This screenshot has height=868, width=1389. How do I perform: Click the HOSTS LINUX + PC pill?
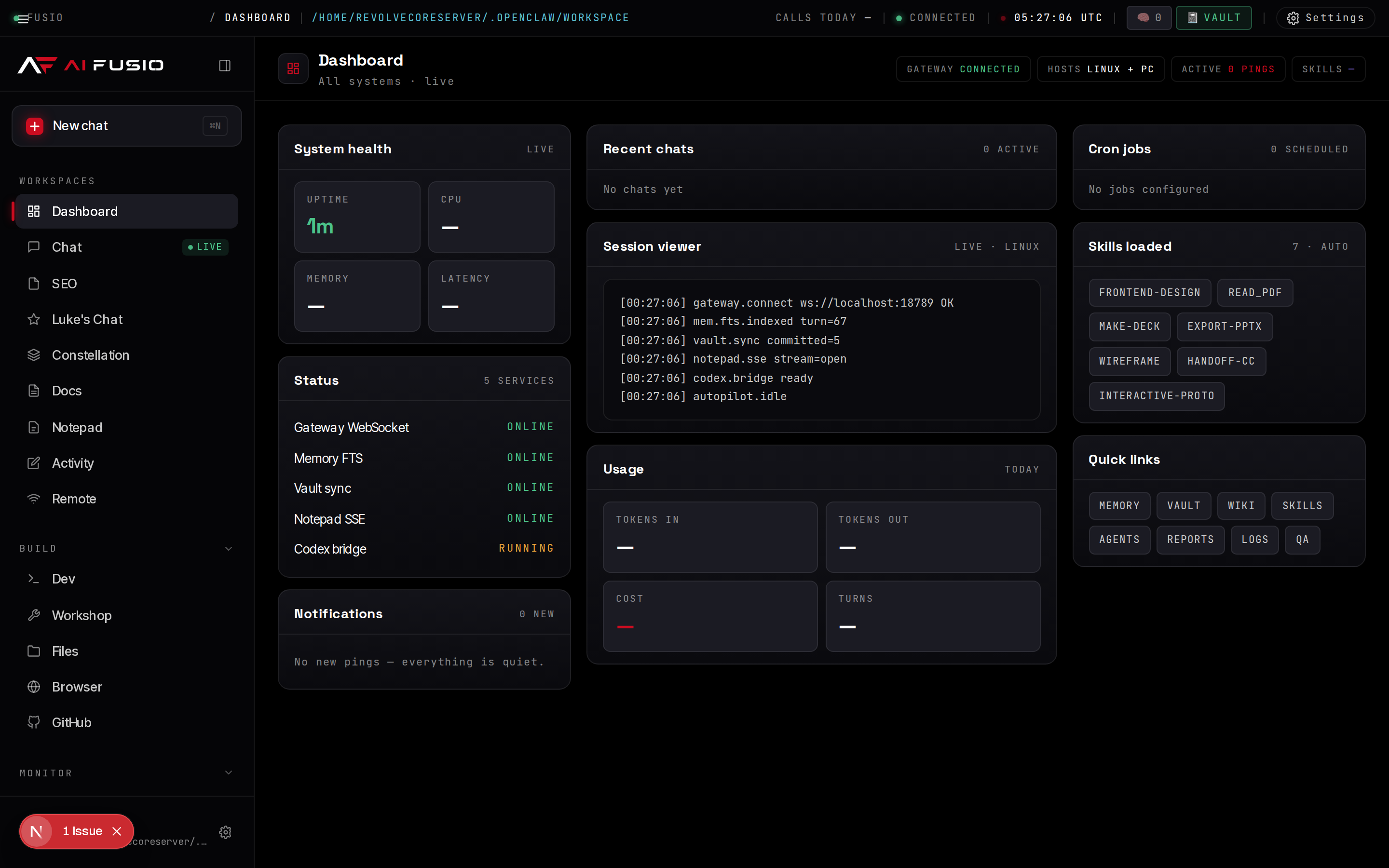point(1100,69)
